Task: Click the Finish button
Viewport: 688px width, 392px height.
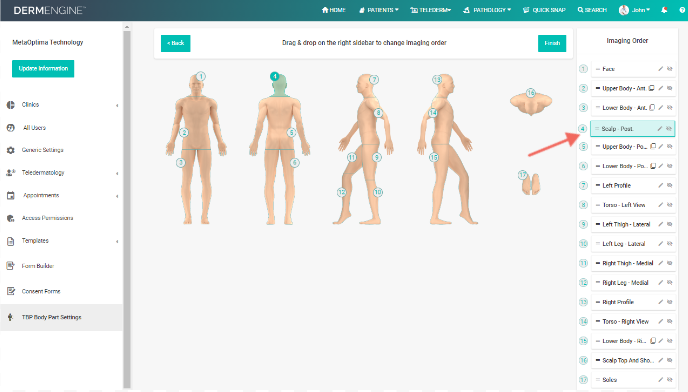Action: (x=552, y=43)
